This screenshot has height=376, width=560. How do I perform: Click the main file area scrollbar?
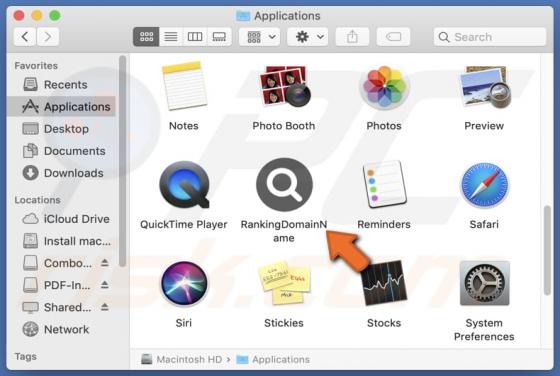pyautogui.click(x=547, y=250)
